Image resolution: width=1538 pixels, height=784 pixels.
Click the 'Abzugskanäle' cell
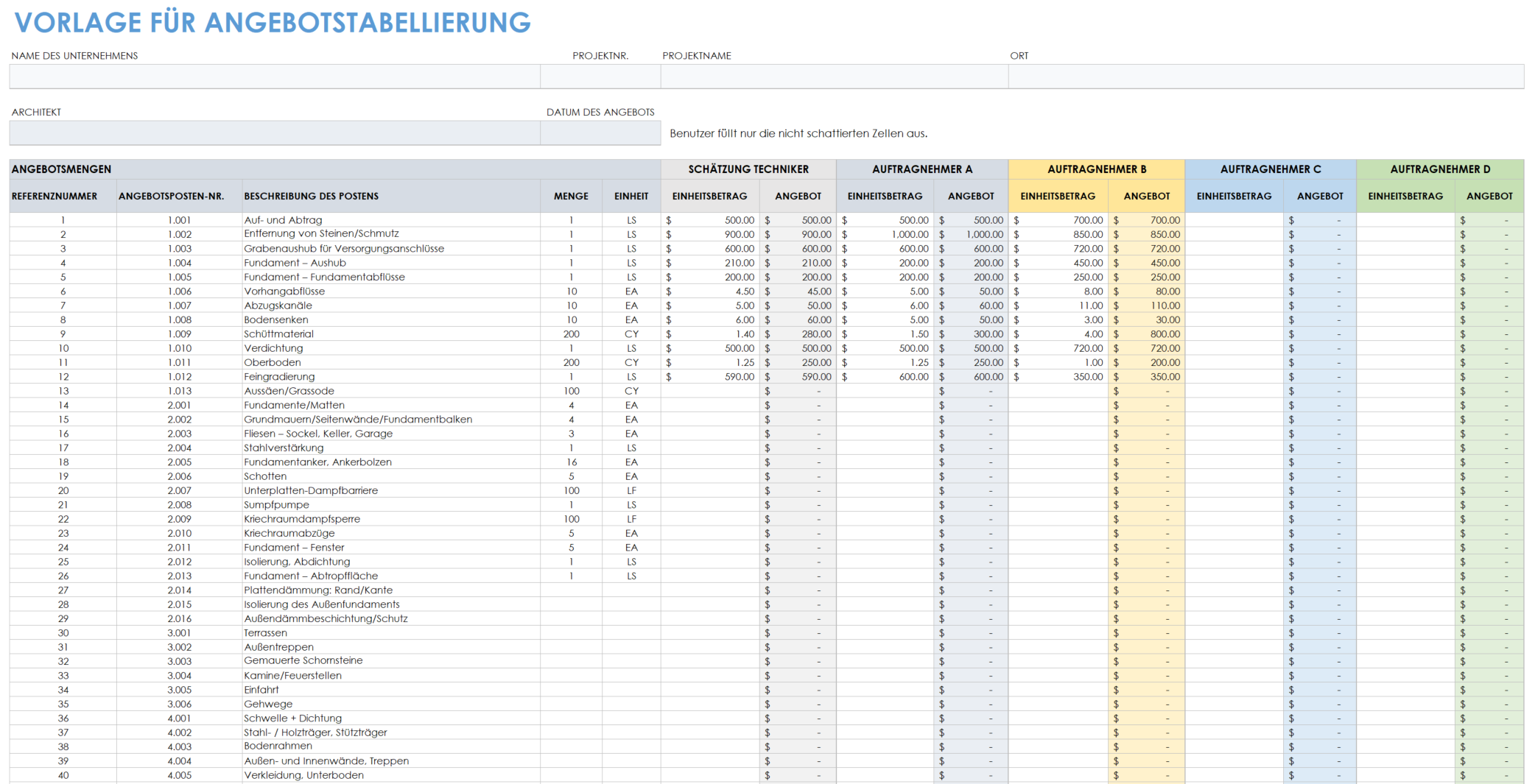[391, 306]
